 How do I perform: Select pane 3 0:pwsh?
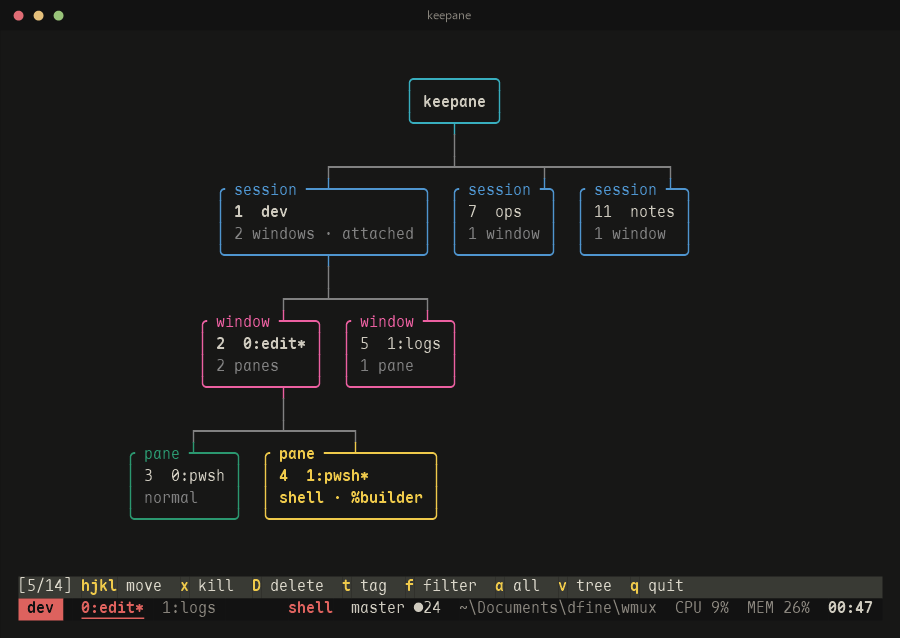coord(184,485)
